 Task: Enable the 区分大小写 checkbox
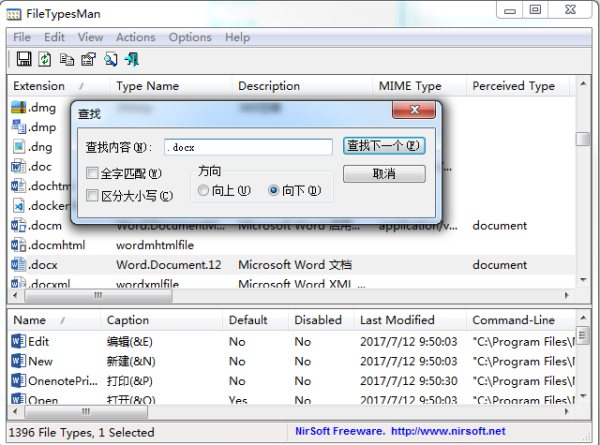coord(92,196)
